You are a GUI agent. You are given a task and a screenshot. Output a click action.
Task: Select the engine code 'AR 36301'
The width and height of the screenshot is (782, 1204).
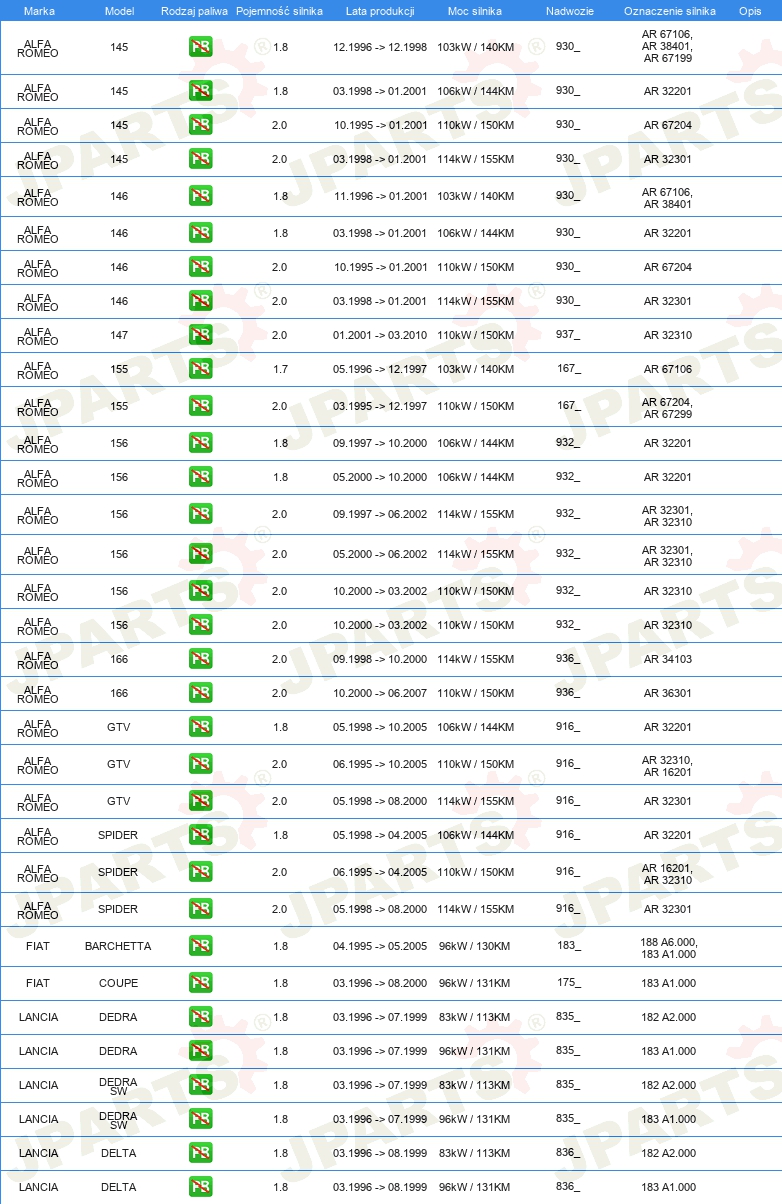pos(667,693)
